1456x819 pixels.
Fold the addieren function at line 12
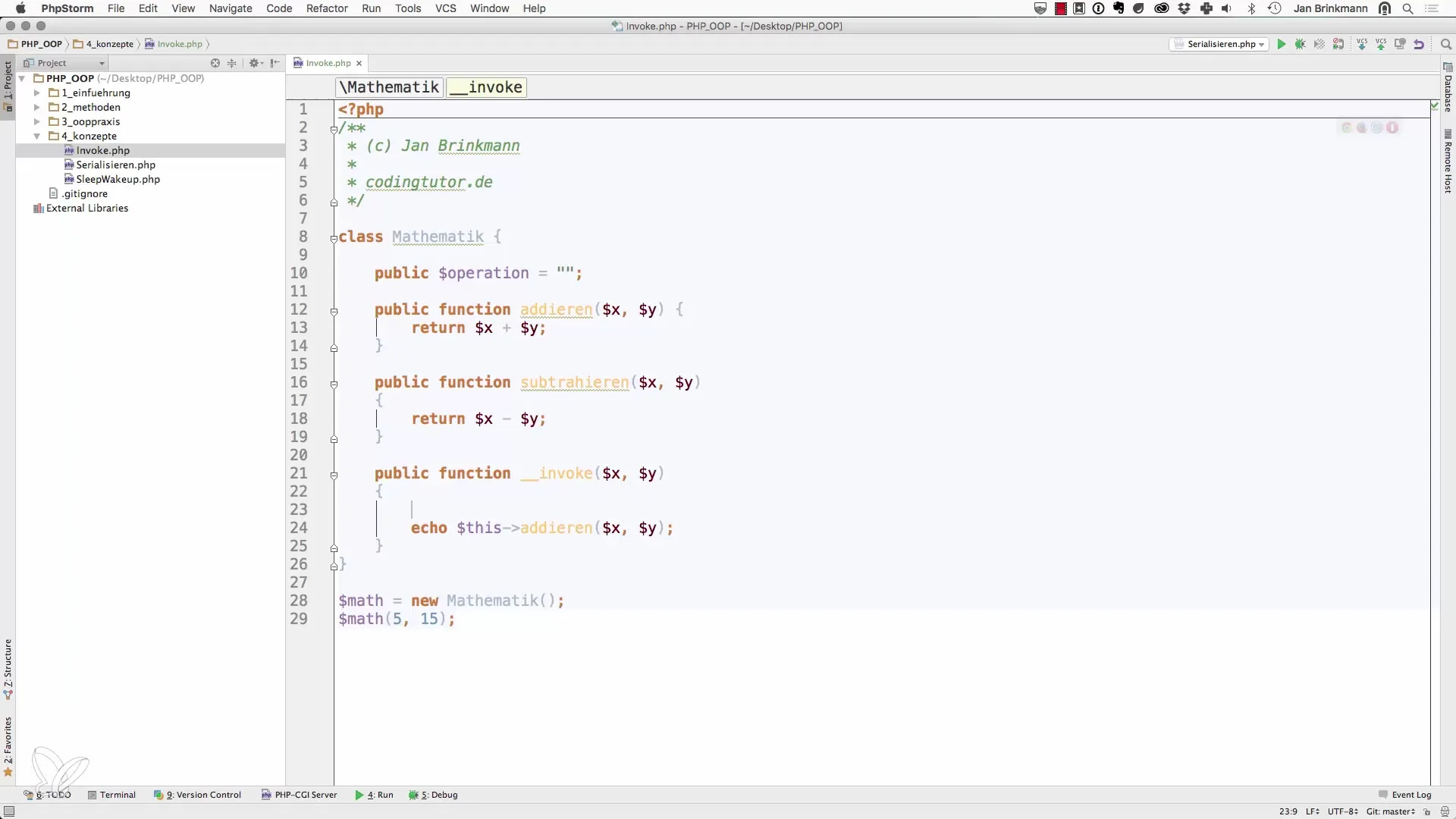click(x=334, y=311)
